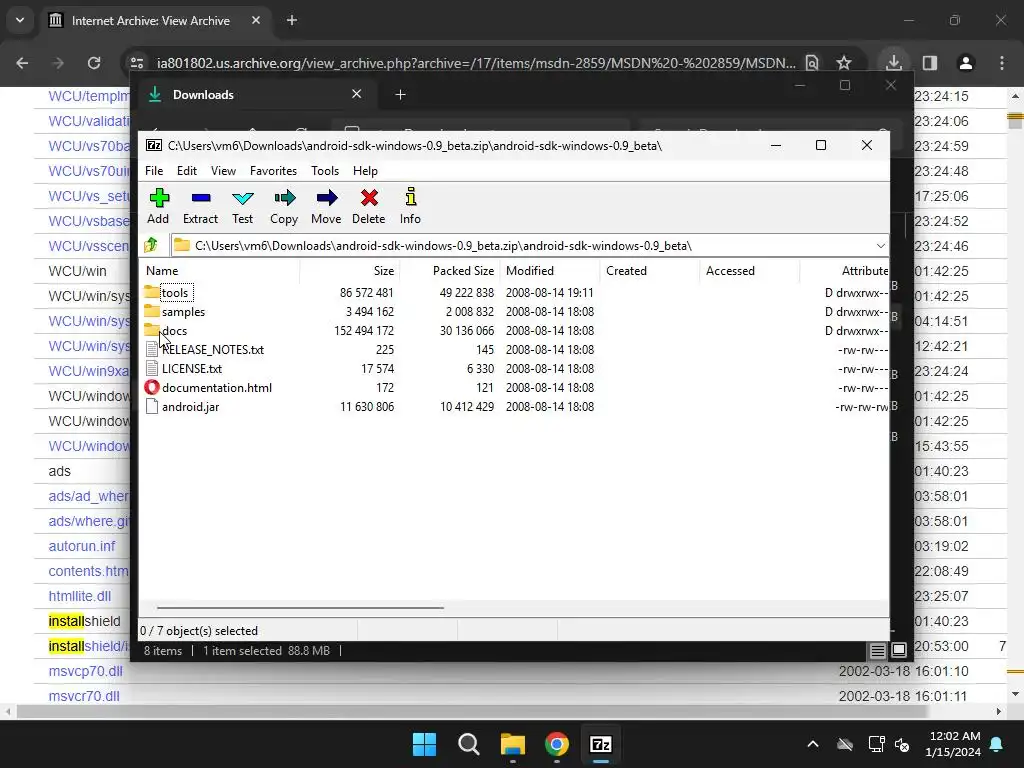Open the WCU/win9xa link
Viewport: 1024px width, 768px height.
click(89, 371)
